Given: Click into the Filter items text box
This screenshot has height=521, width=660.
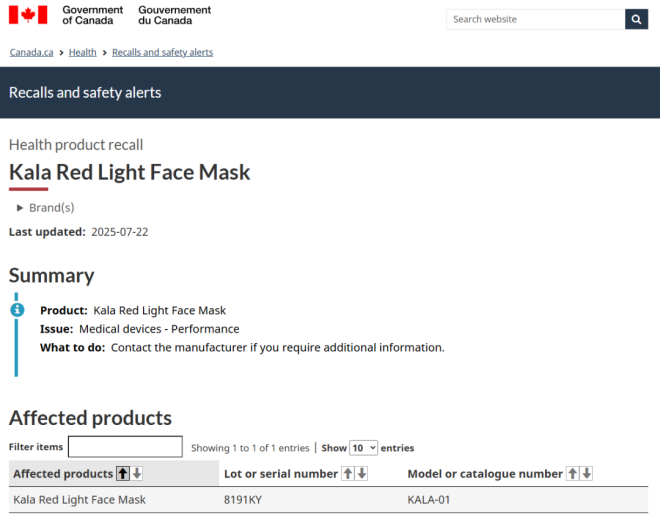Looking at the screenshot, I should point(125,447).
